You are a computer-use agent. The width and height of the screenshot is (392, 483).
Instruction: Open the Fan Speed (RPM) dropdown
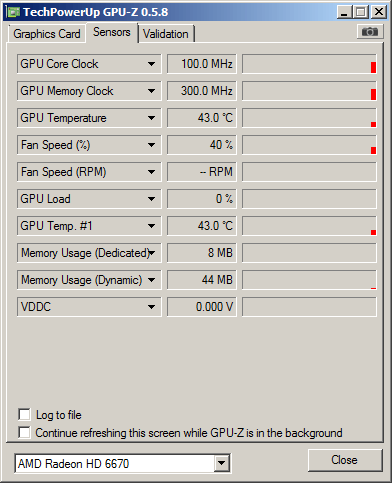(151, 172)
